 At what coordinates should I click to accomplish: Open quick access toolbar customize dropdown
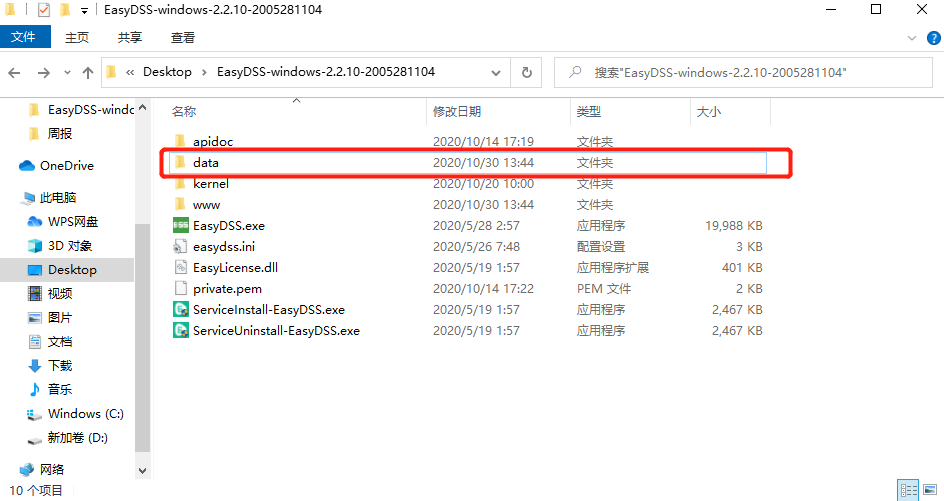pos(84,10)
